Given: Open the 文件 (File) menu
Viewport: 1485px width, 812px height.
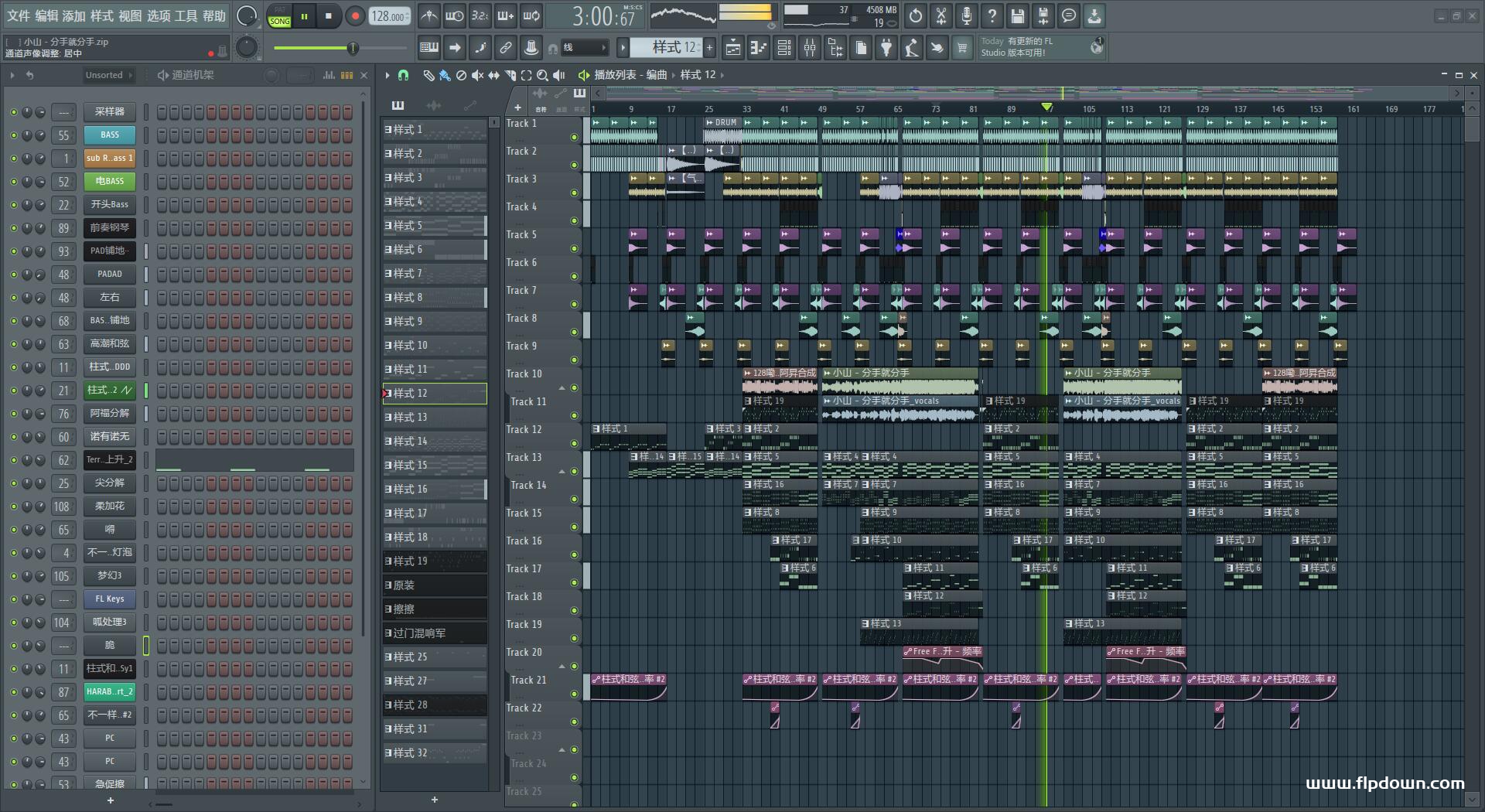Looking at the screenshot, I should point(18,15).
